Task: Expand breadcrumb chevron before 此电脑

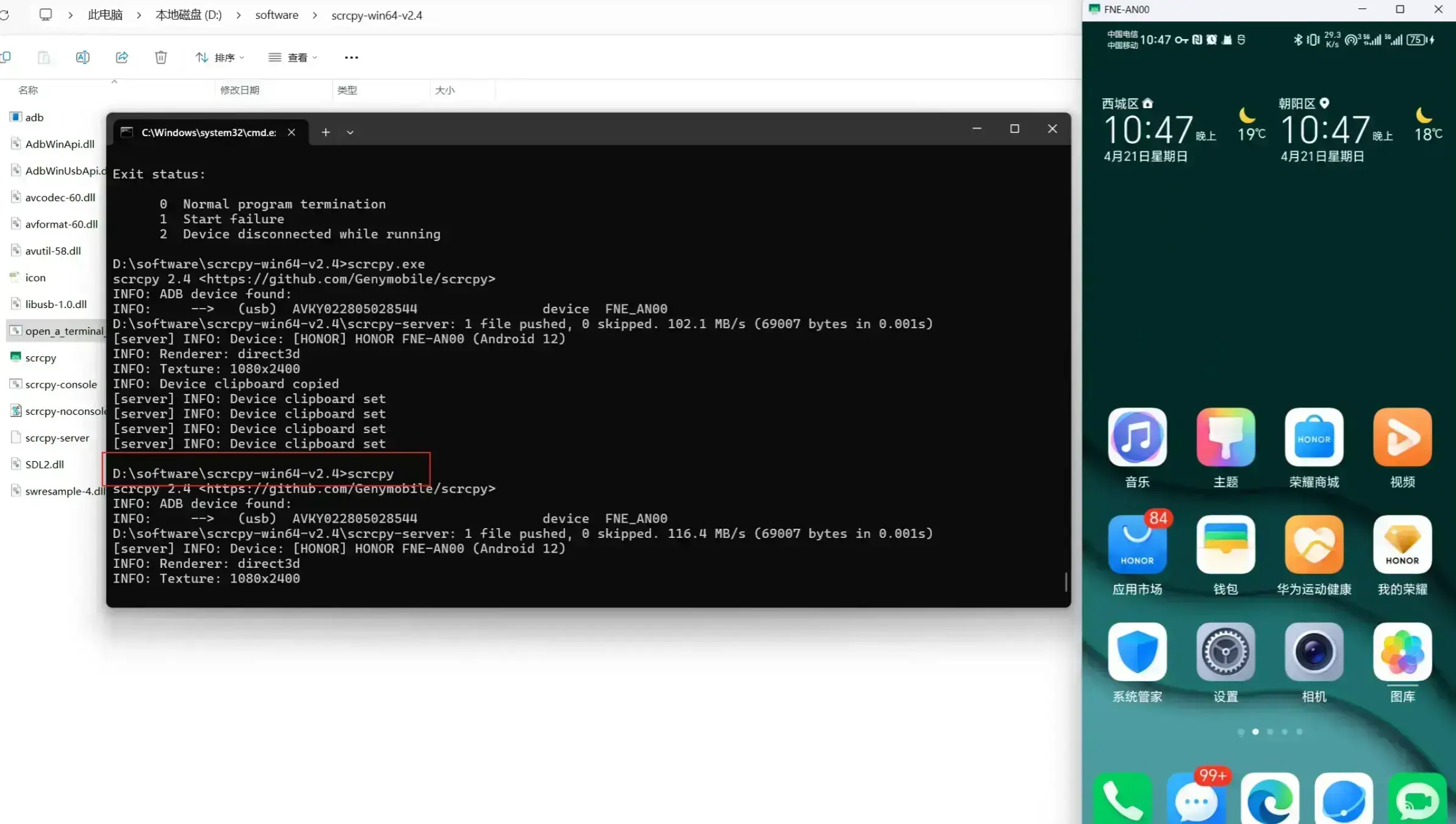Action: click(71, 15)
